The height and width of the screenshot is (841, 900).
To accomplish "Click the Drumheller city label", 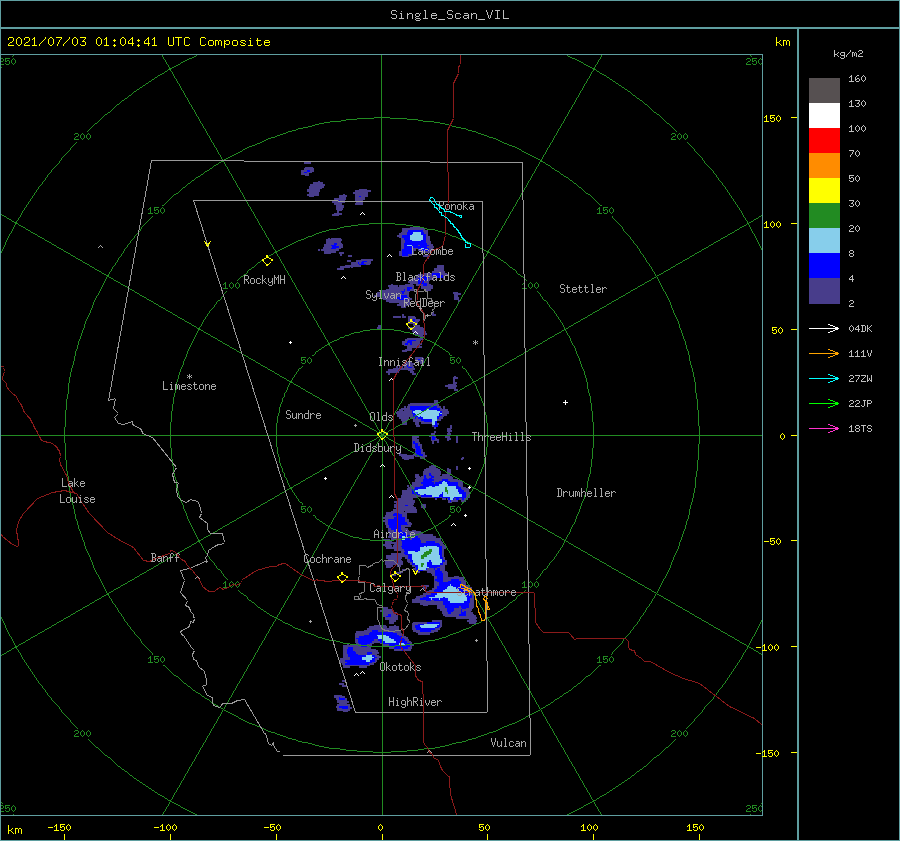I will coord(586,493).
